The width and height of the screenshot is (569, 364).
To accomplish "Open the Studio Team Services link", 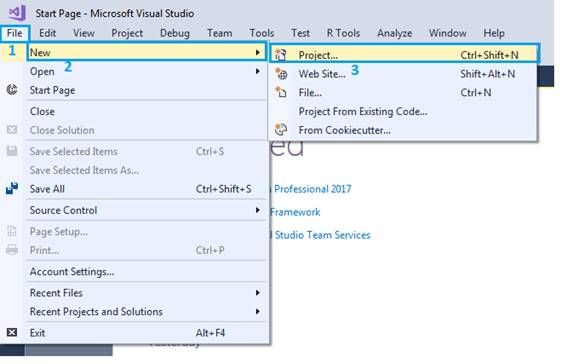I will click(322, 235).
